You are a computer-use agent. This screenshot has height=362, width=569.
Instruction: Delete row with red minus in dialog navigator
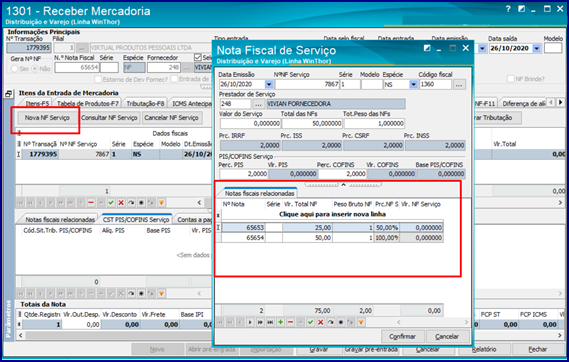(x=290, y=322)
